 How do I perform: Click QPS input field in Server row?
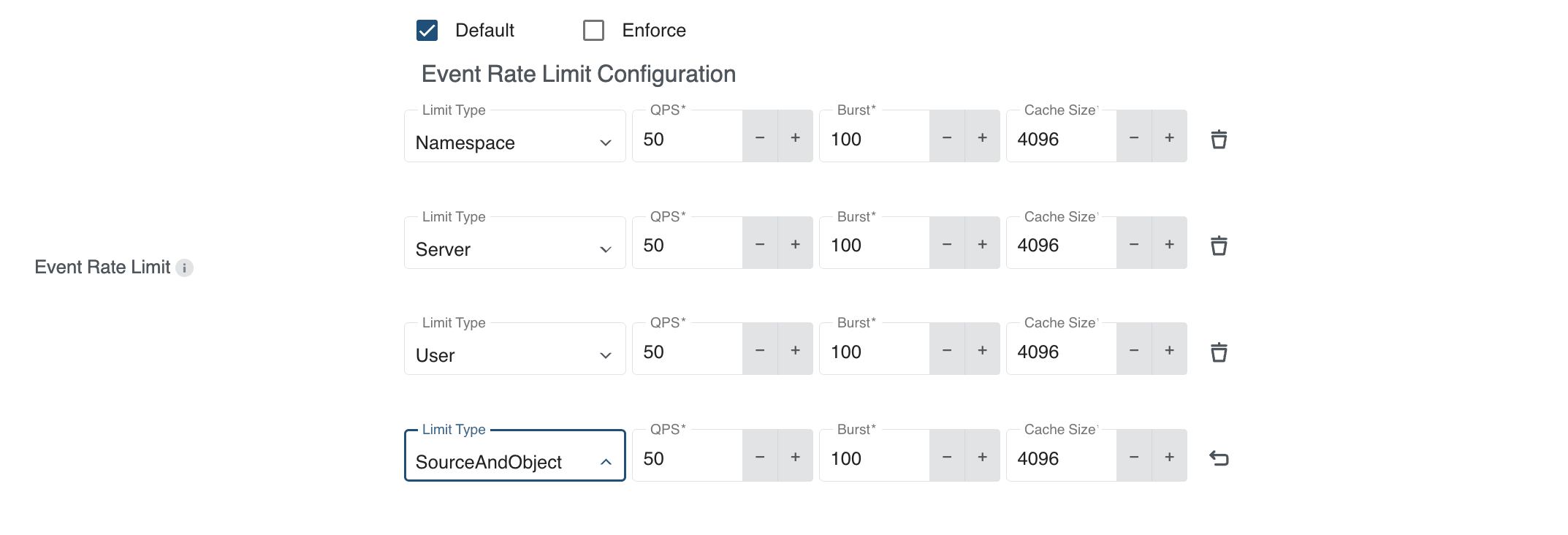click(x=687, y=246)
